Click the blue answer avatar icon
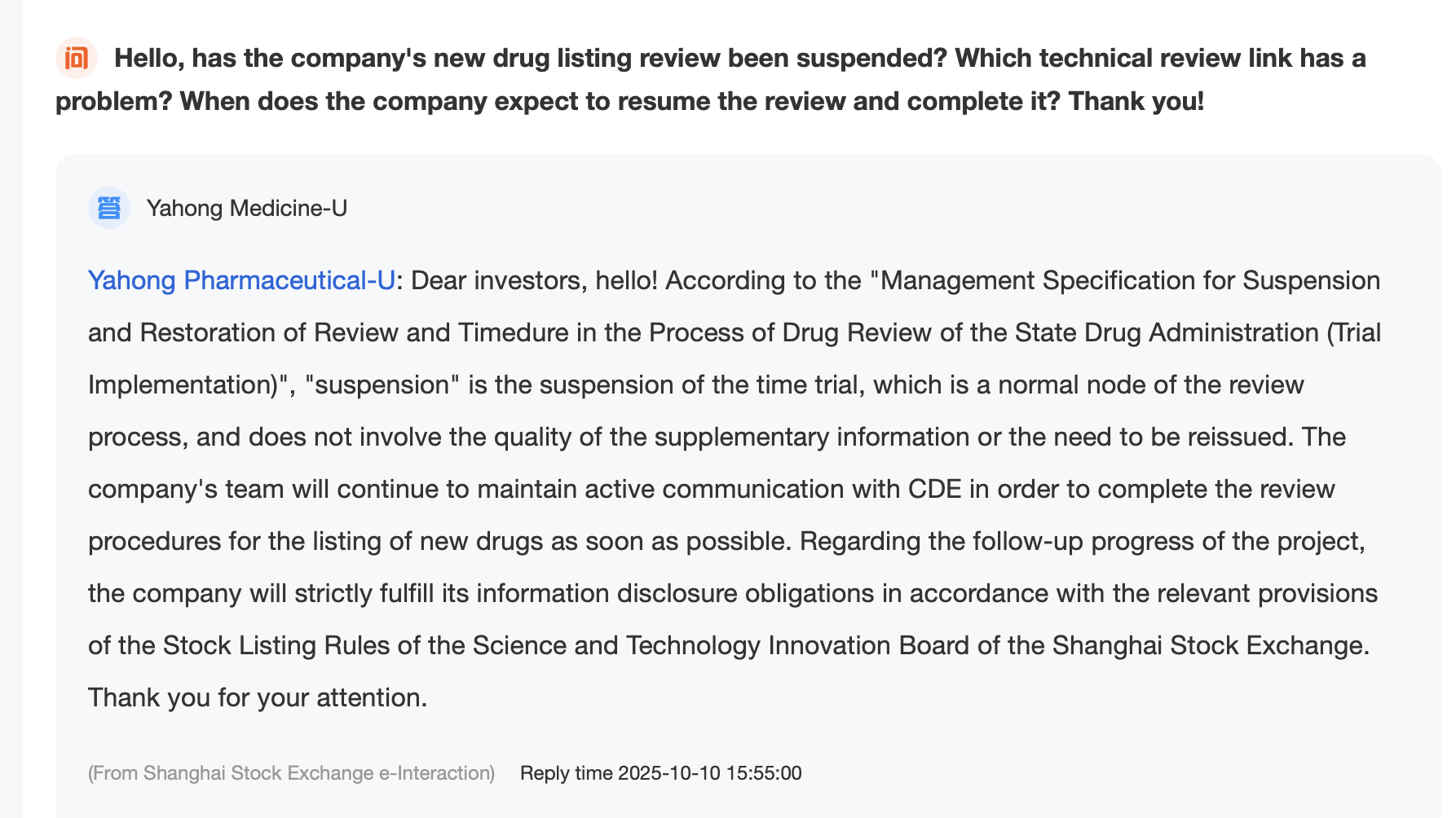The height and width of the screenshot is (818, 1456). pyautogui.click(x=108, y=208)
